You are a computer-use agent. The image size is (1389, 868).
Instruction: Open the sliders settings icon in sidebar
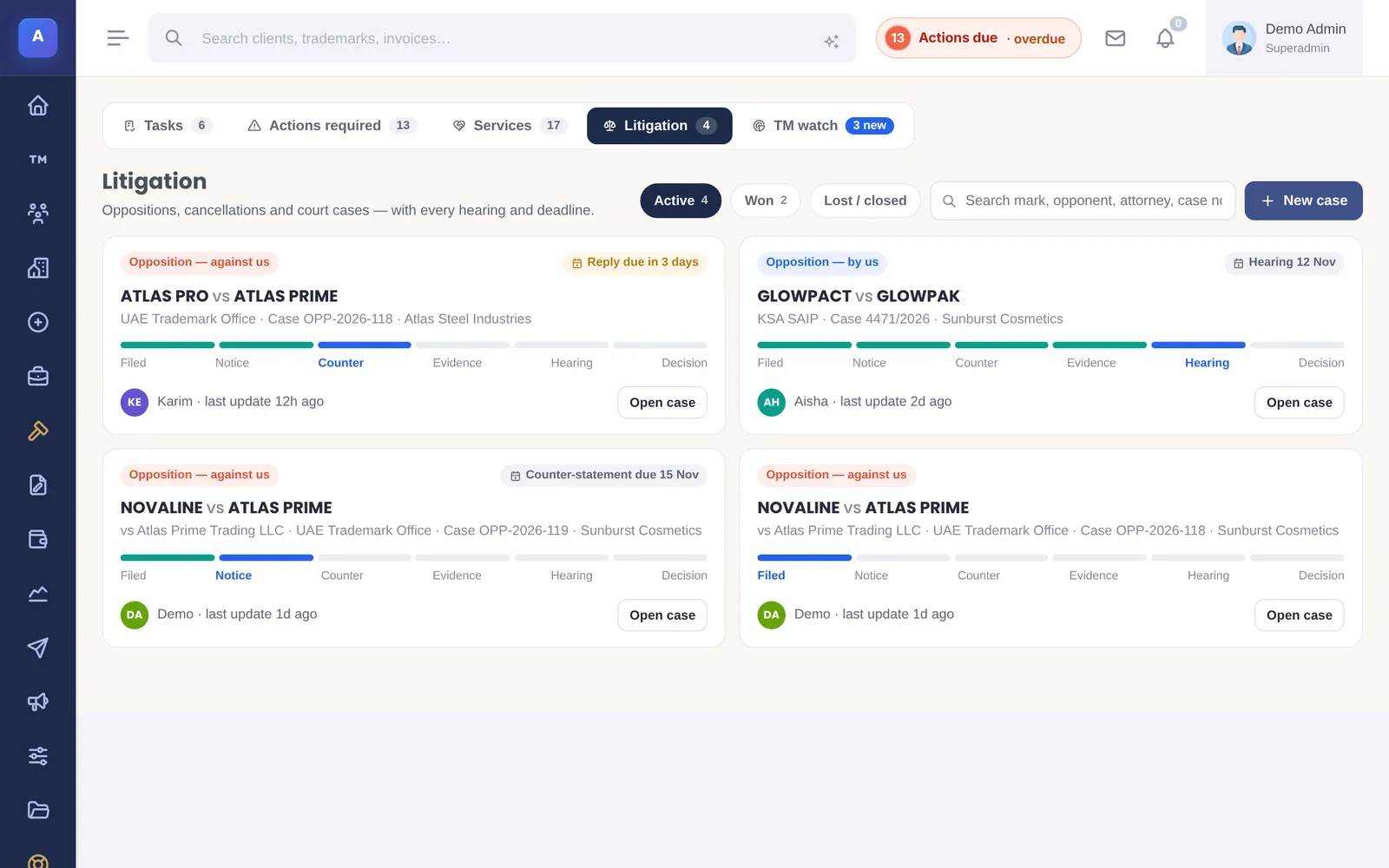coord(37,756)
